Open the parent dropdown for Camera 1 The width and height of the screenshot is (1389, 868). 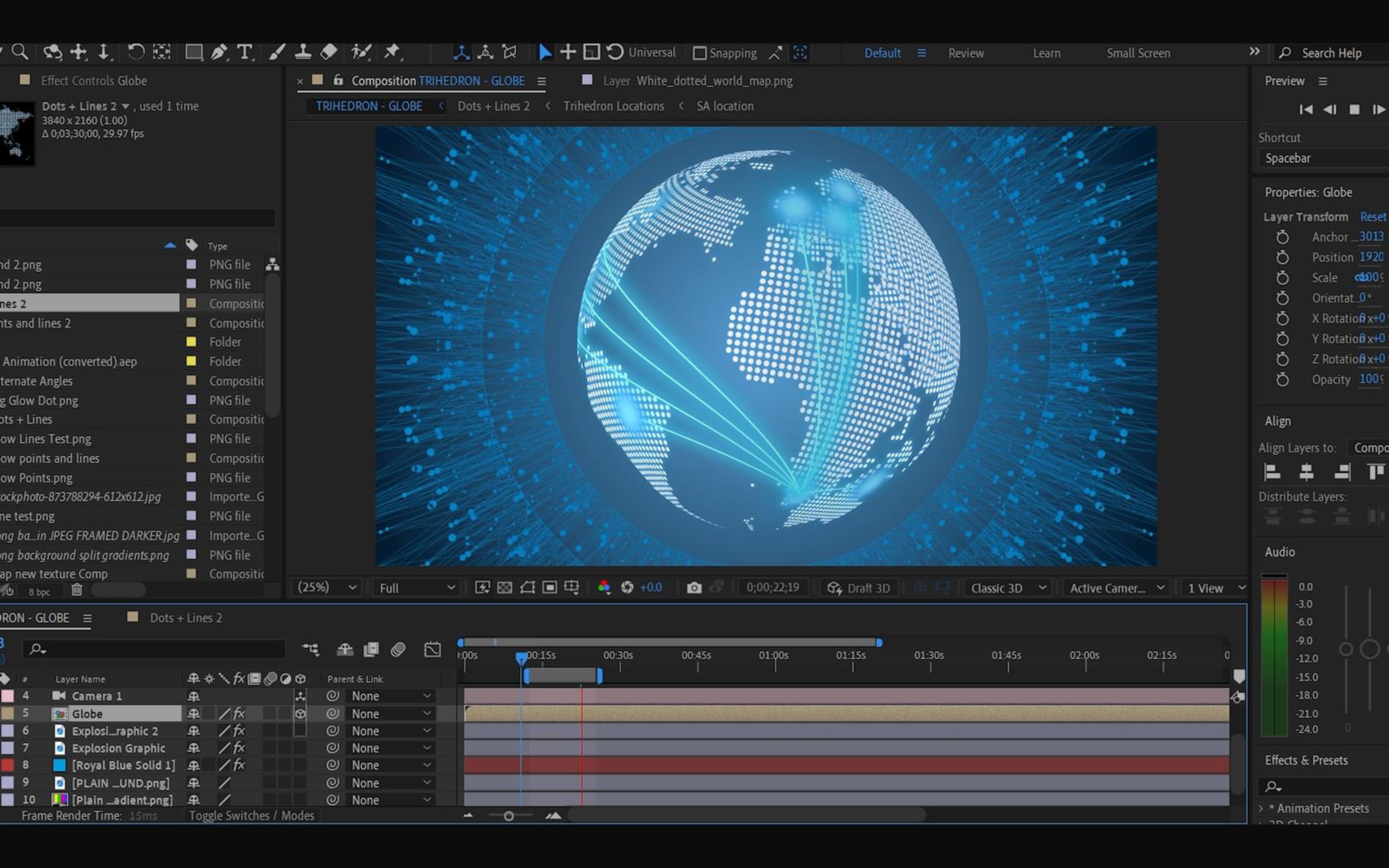tap(390, 696)
